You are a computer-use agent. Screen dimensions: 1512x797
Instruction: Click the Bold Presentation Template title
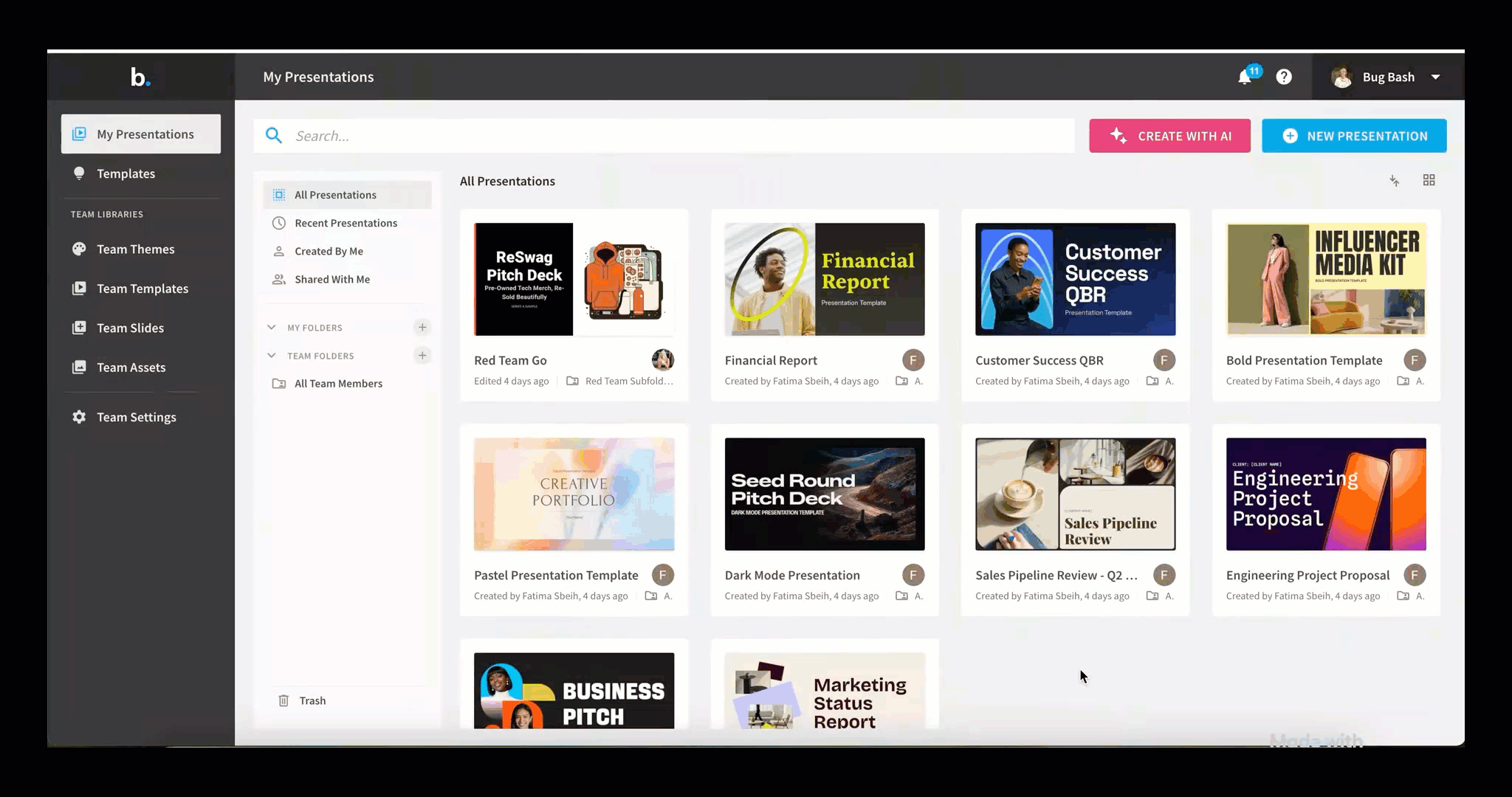pos(1304,360)
